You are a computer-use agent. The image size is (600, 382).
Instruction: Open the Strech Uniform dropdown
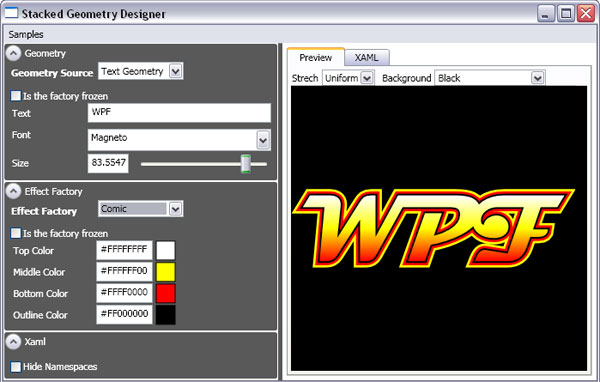[348, 78]
